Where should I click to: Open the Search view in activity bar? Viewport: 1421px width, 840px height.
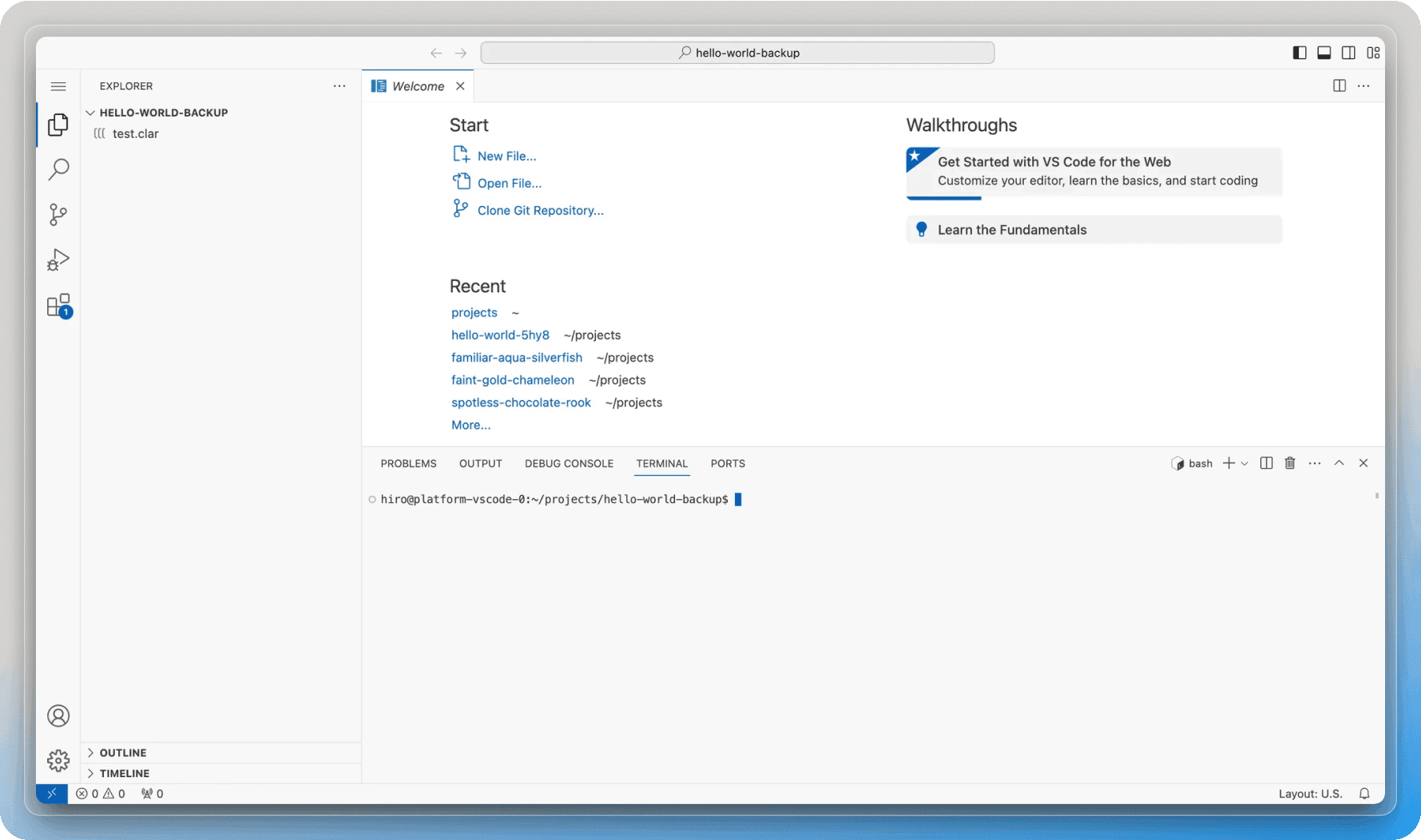(58, 169)
